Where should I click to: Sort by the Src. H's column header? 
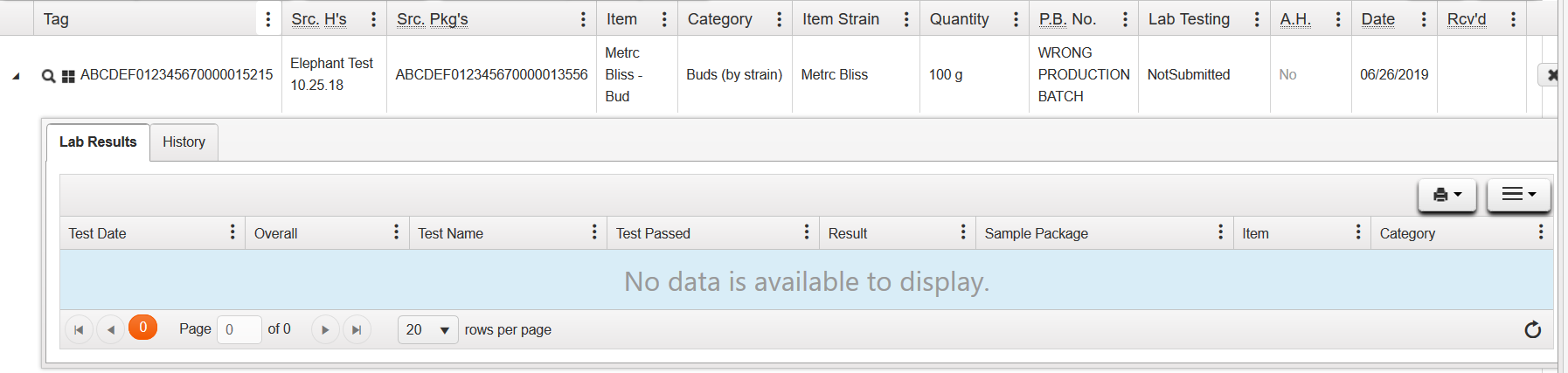pos(319,19)
